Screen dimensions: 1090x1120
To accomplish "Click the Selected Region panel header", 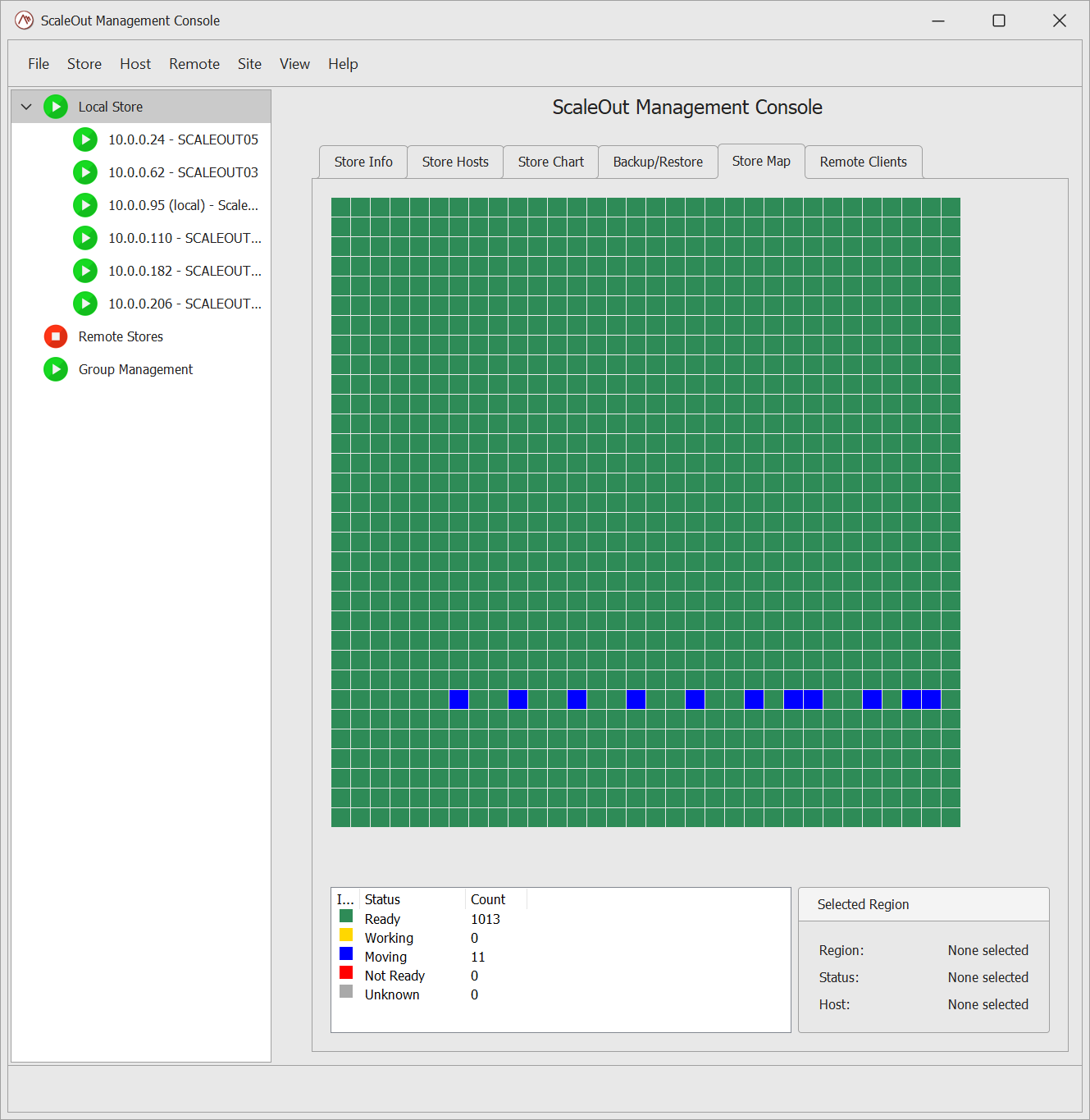I will tap(924, 904).
